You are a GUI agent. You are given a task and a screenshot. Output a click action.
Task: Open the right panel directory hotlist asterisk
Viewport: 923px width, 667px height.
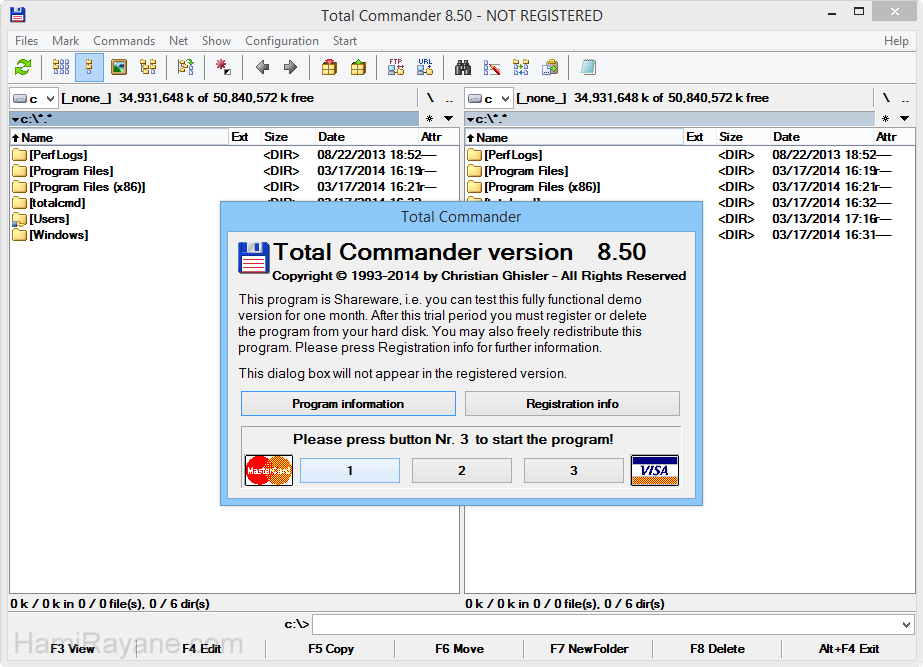pyautogui.click(x=885, y=119)
